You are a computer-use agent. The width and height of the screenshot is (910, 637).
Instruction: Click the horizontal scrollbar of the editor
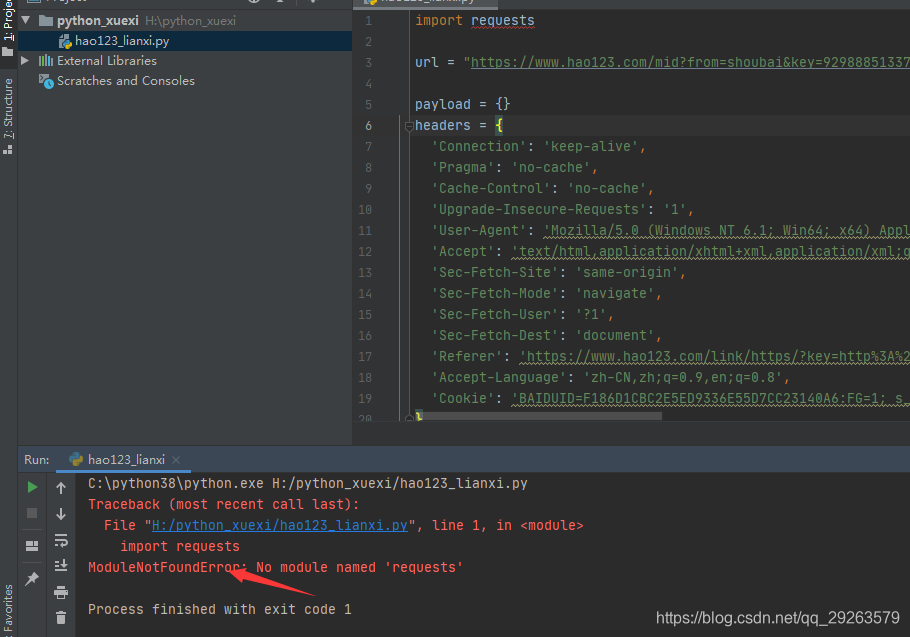[x=543, y=416]
